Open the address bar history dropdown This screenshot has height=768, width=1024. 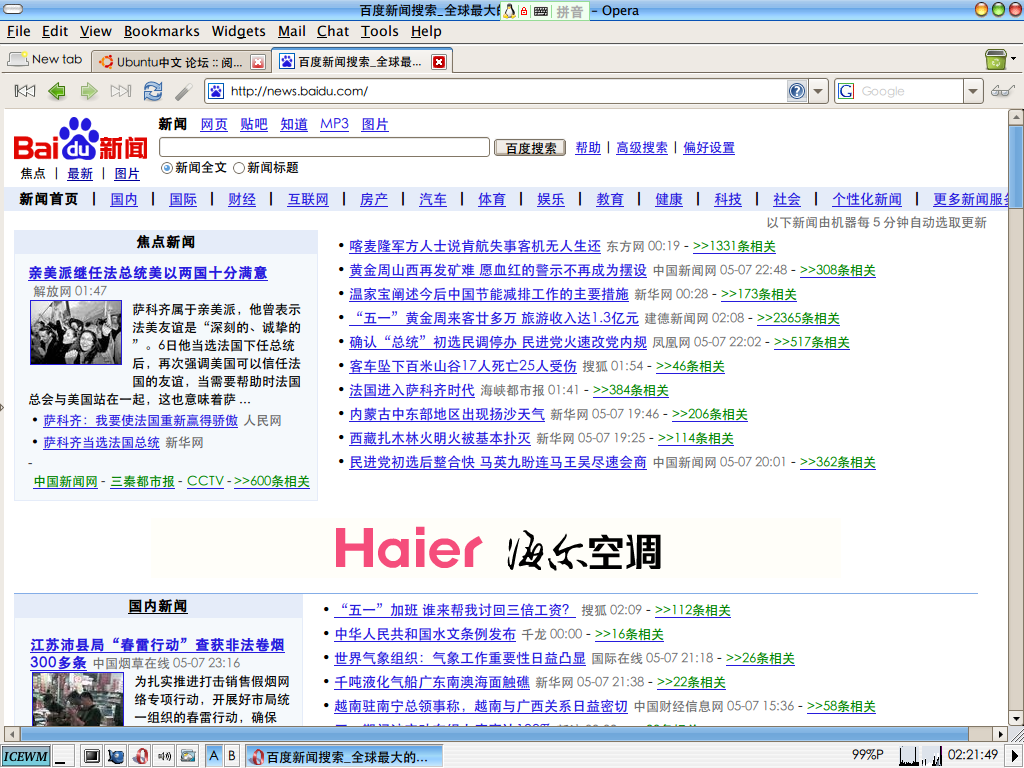click(818, 91)
